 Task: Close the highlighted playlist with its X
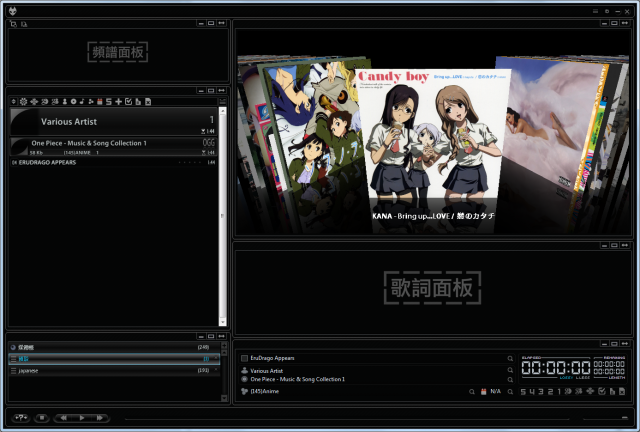[x=216, y=358]
